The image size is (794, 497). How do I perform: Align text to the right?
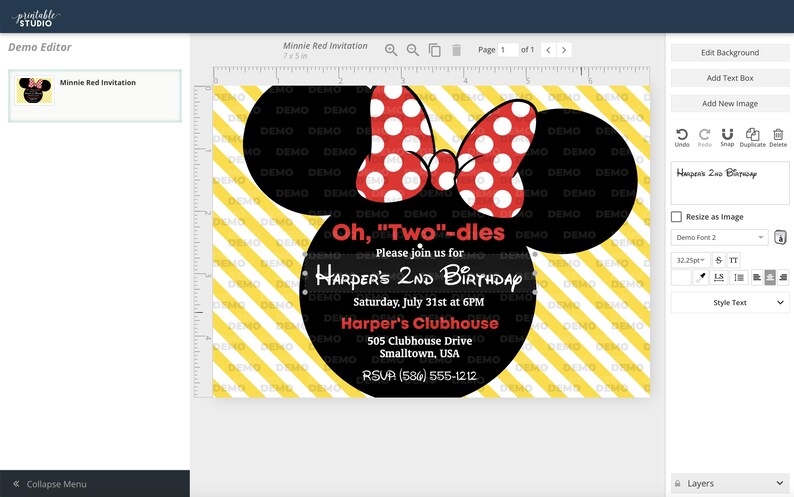coord(783,277)
